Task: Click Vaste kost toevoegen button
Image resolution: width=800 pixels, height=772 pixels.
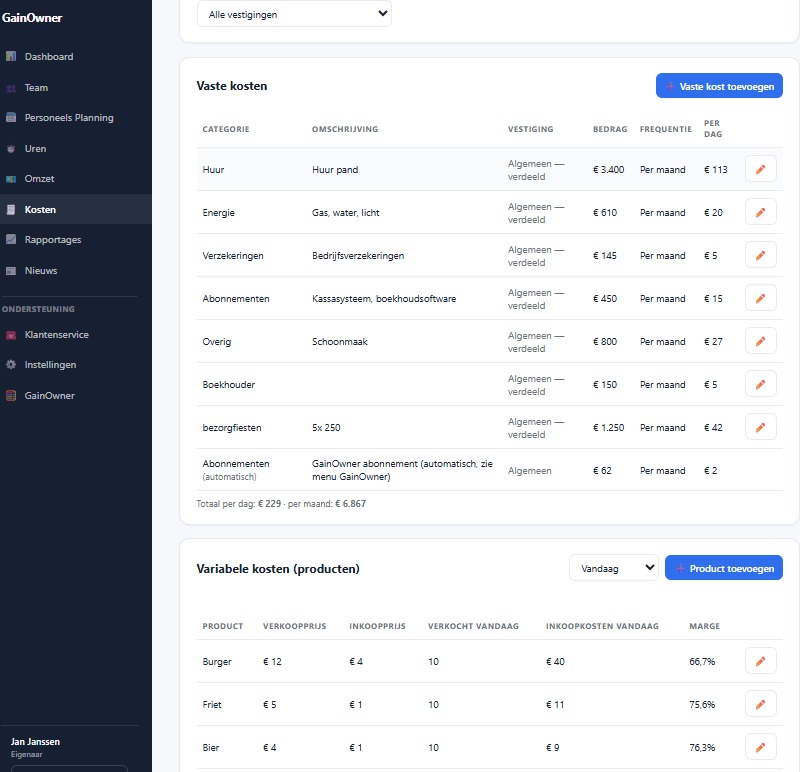Action: coord(719,86)
